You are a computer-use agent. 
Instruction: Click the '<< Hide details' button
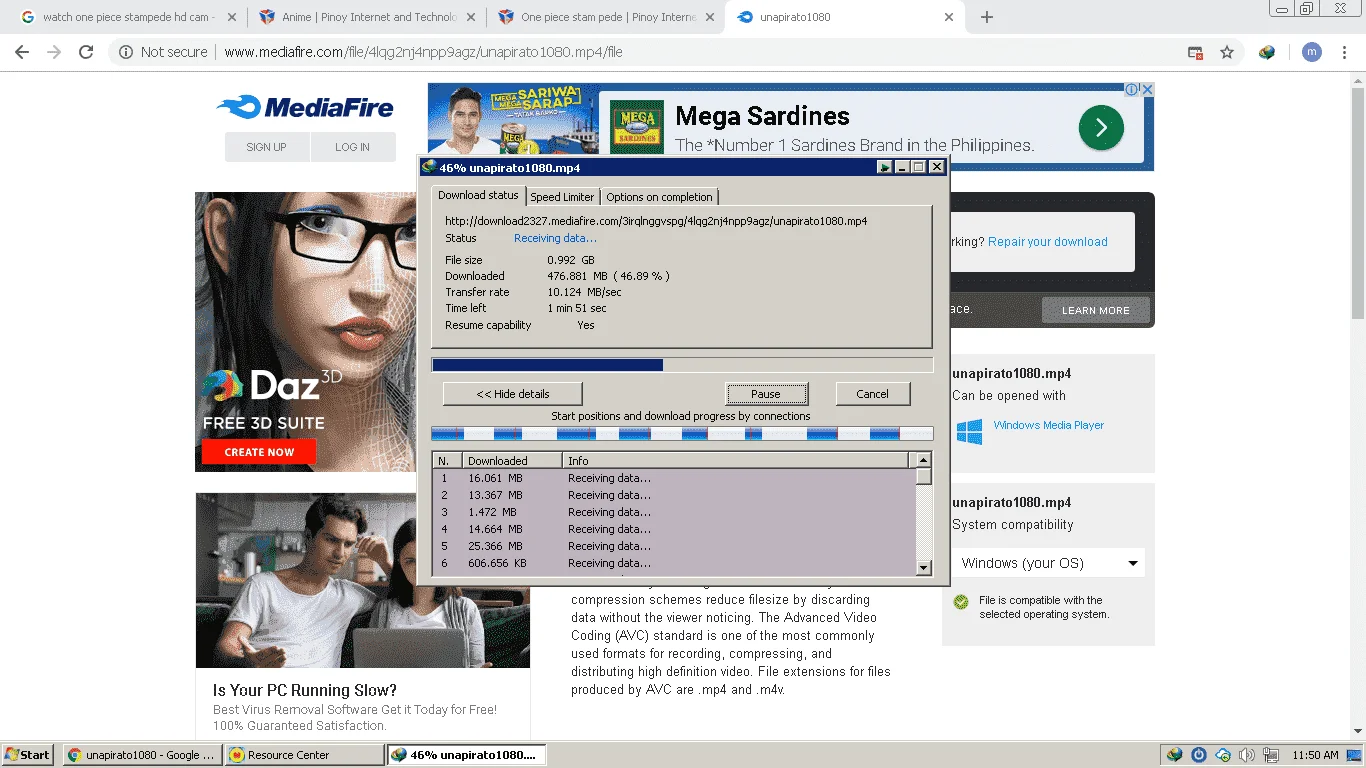click(x=513, y=394)
